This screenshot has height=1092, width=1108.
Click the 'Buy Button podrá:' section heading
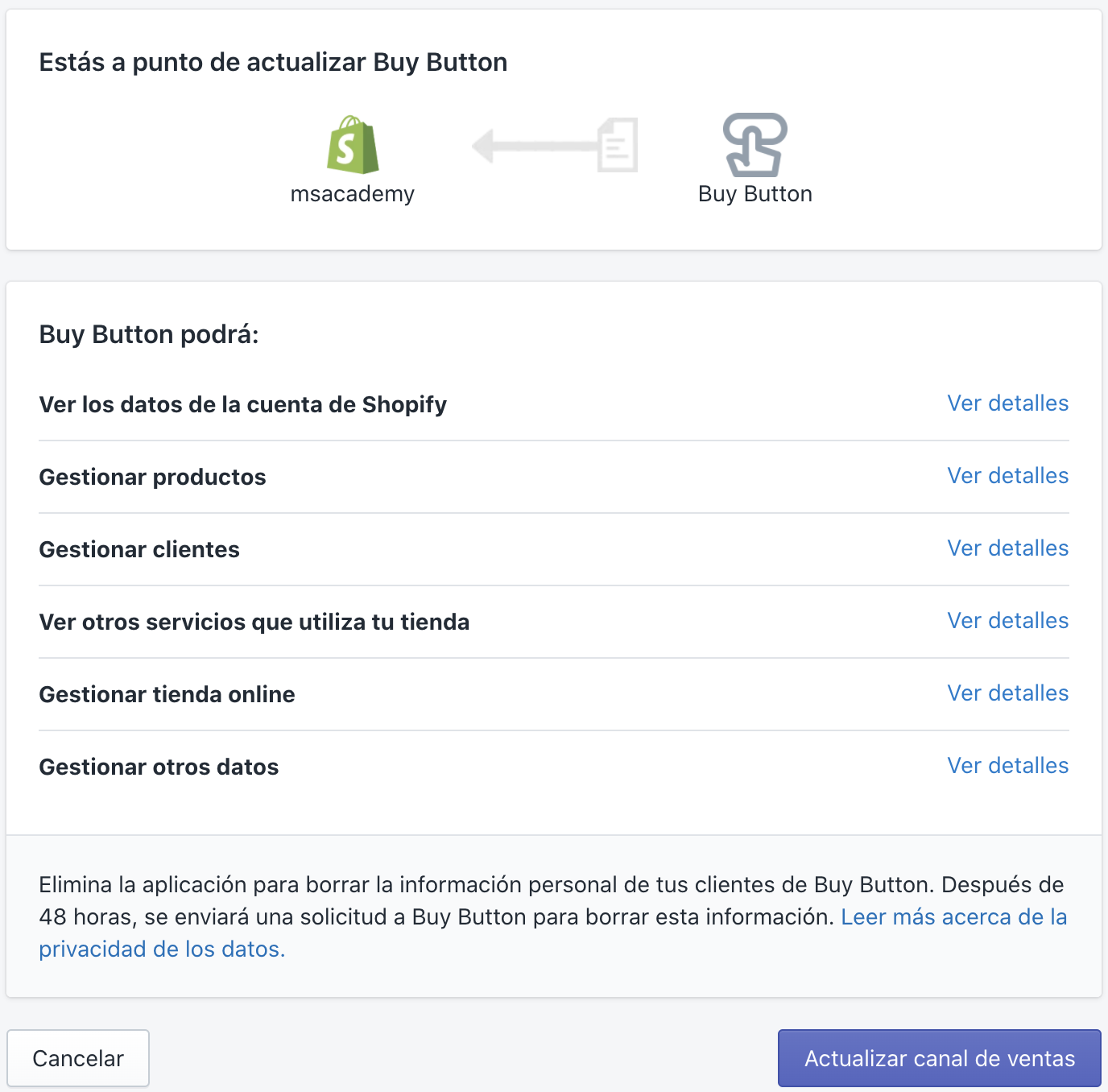(x=149, y=334)
